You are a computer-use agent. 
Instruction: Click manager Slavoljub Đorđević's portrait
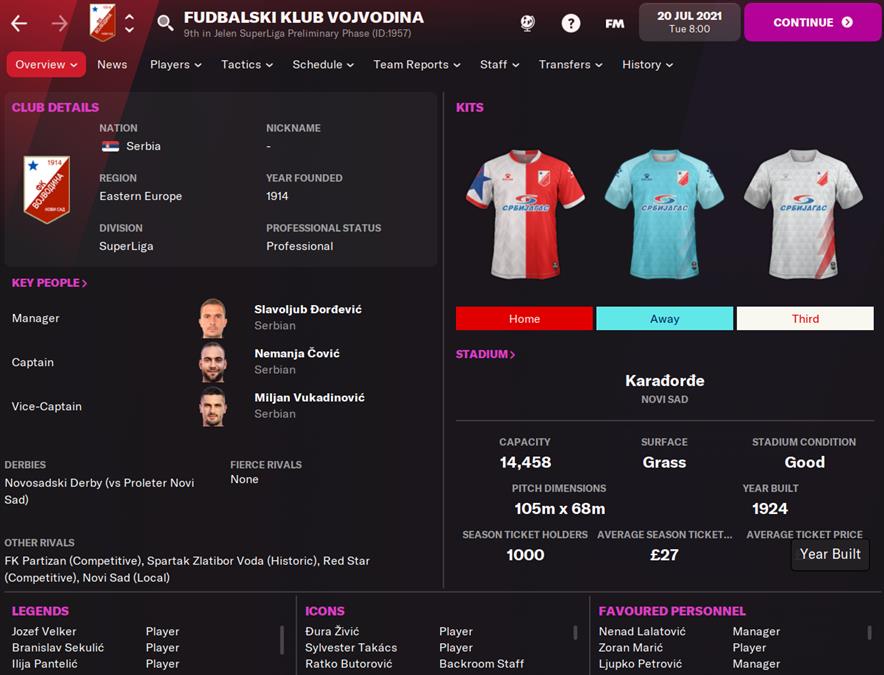[x=213, y=318]
